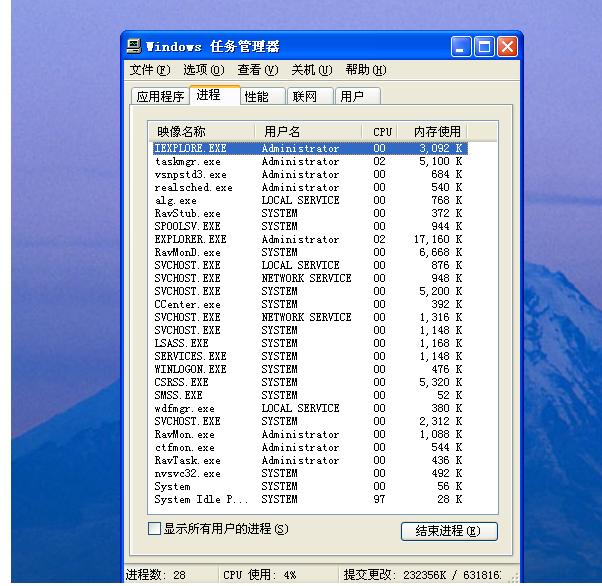The width and height of the screenshot is (602, 586).
Task: Select the RavStub.exe process row
Action: pos(310,213)
